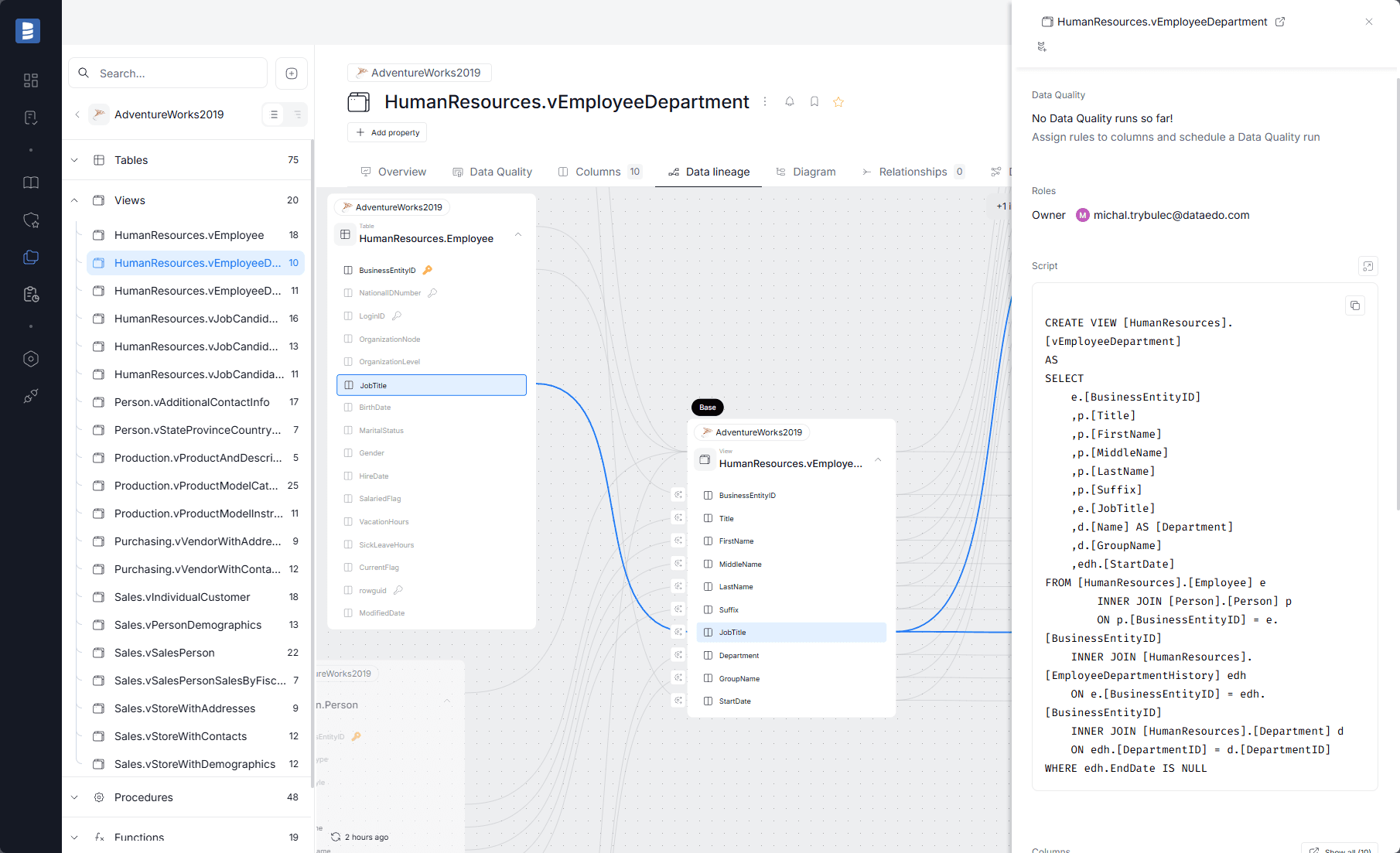Open the Overview tab

(393, 172)
